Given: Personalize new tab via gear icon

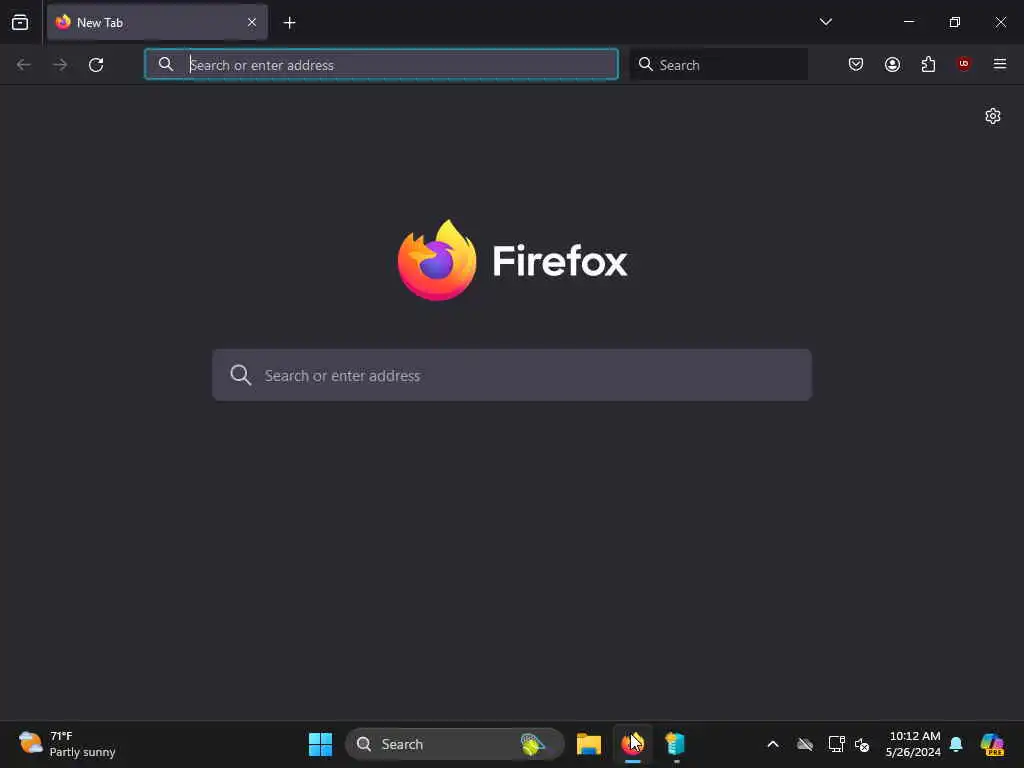Looking at the screenshot, I should pos(993,116).
